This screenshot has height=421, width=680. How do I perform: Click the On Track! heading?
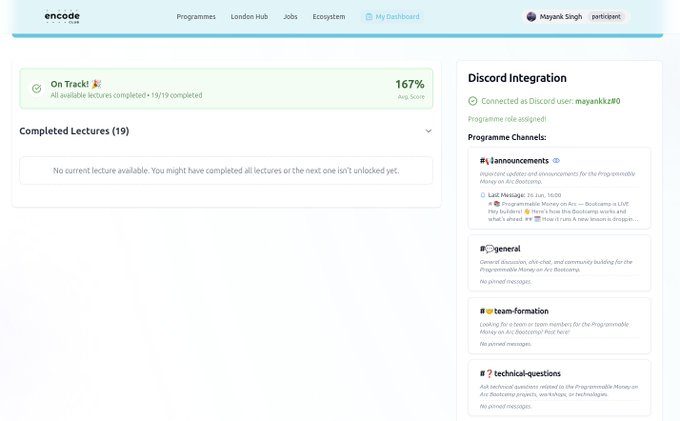click(69, 84)
